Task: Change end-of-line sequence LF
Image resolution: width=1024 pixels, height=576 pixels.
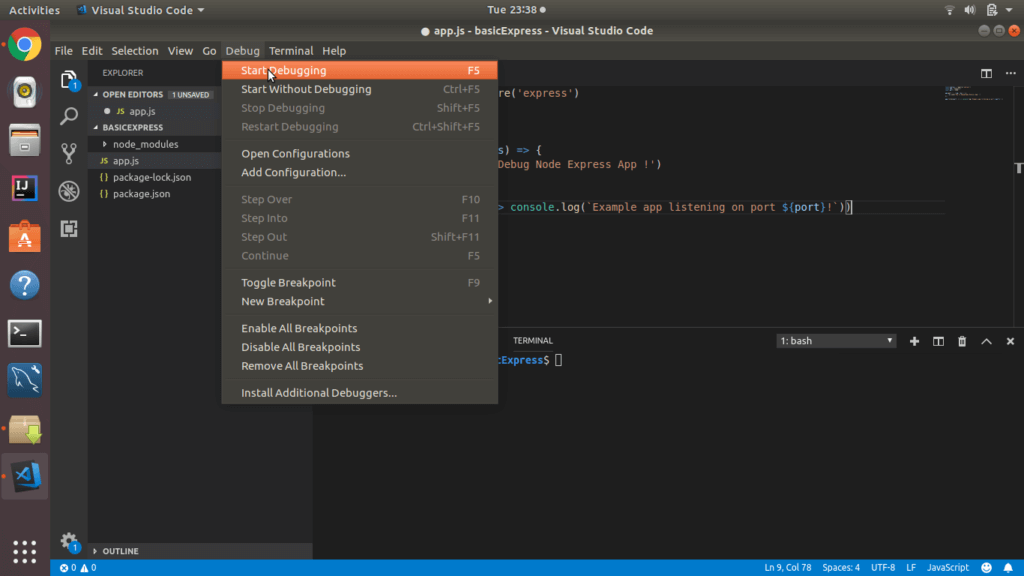Action: point(911,568)
